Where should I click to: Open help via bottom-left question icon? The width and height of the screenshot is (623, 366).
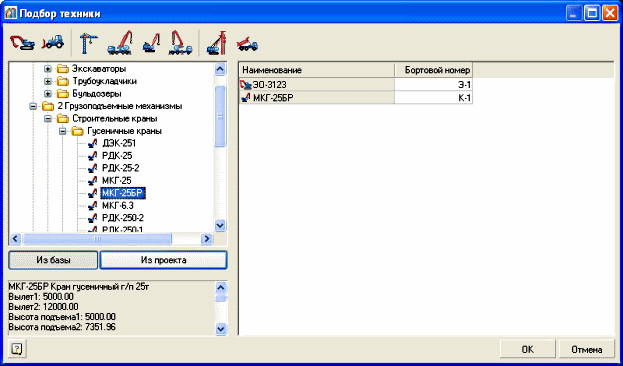point(16,349)
